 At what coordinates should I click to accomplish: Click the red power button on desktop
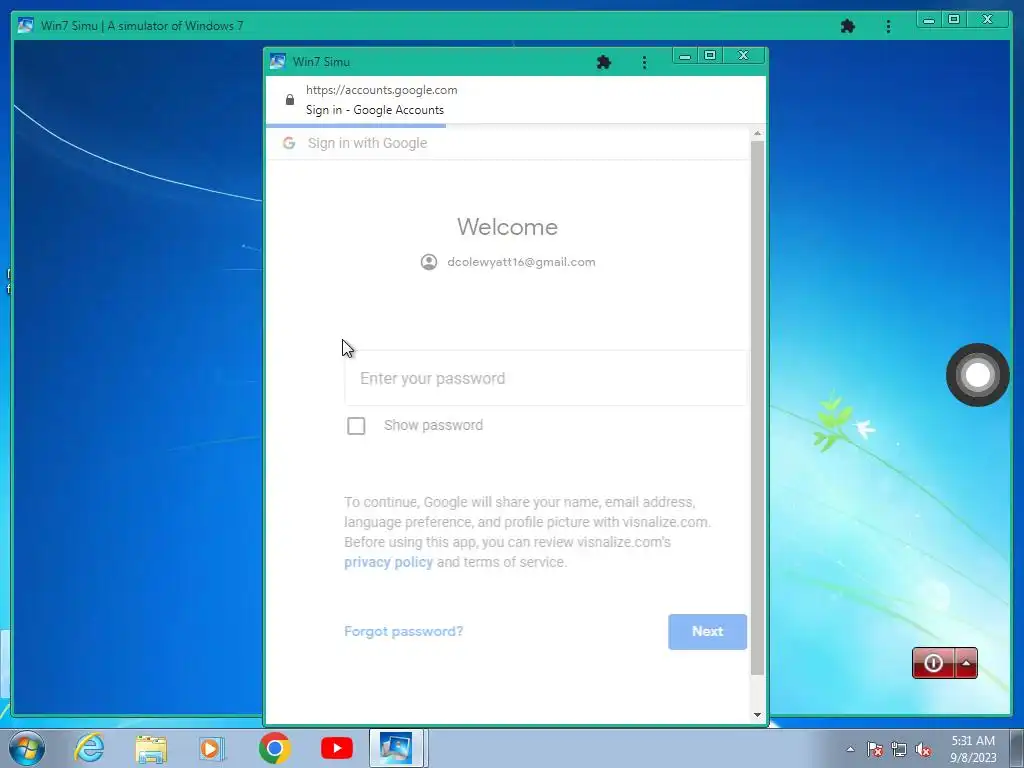934,663
